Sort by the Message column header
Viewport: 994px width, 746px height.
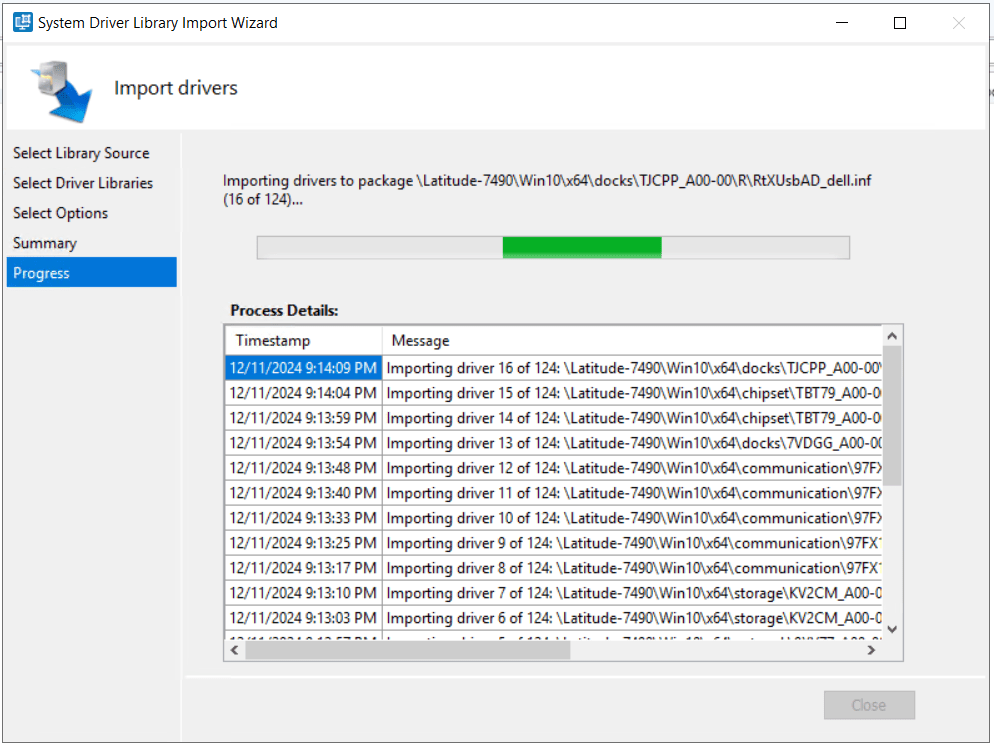(x=420, y=341)
